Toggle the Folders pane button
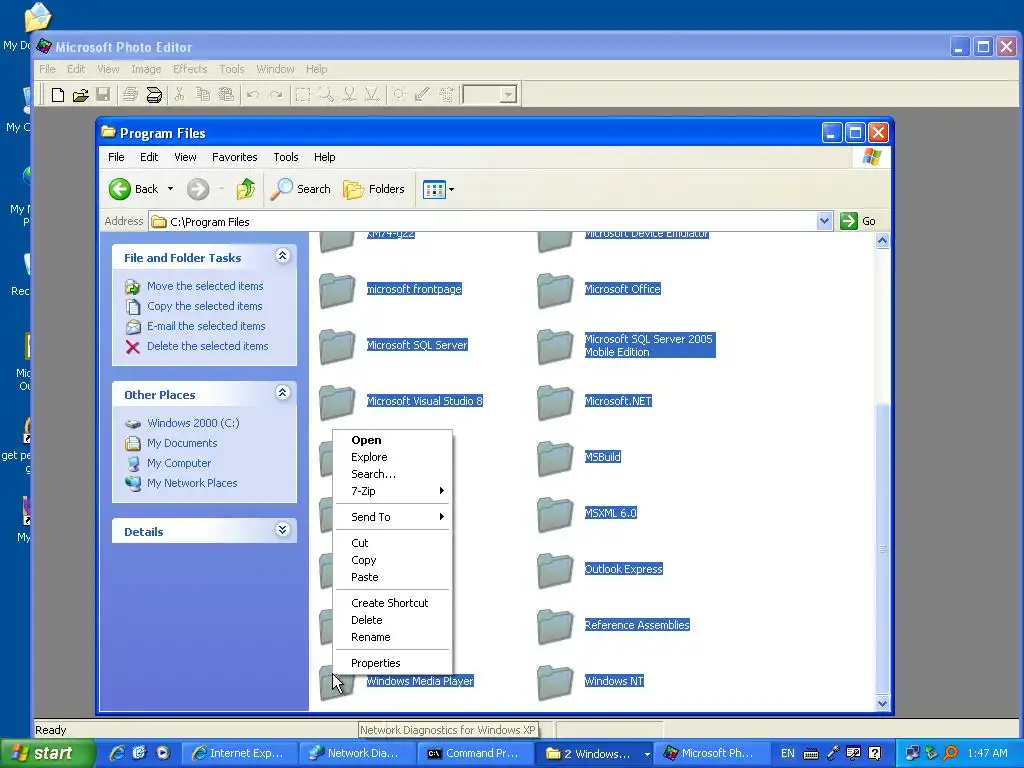 point(374,189)
